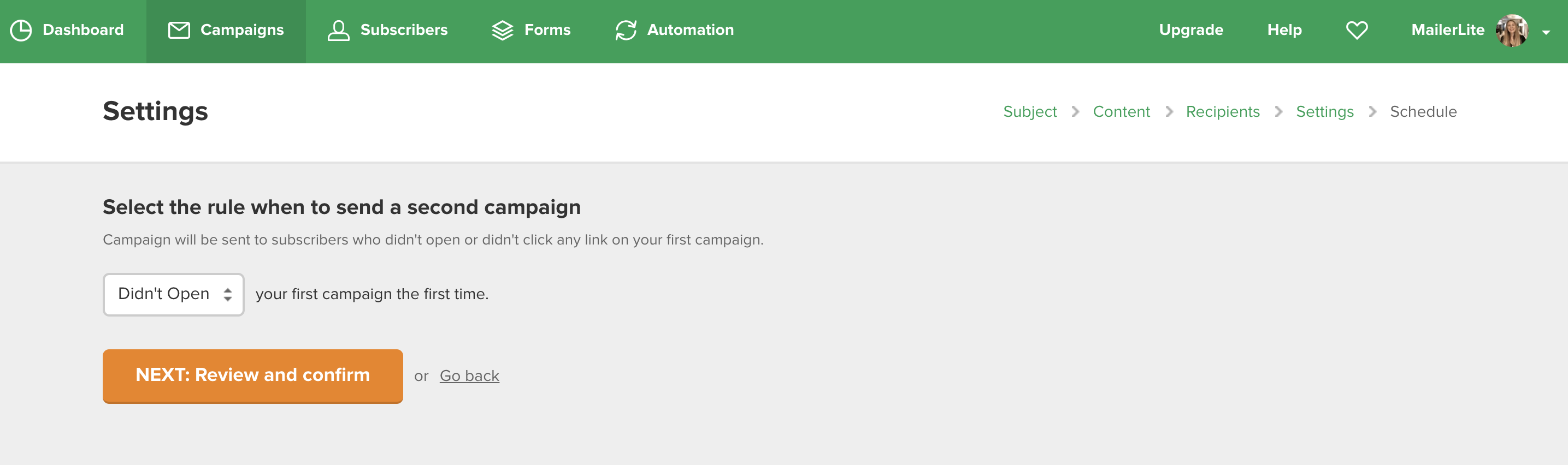1568x465 pixels.
Task: Go to the Content step breadcrumb
Action: pos(1121,112)
